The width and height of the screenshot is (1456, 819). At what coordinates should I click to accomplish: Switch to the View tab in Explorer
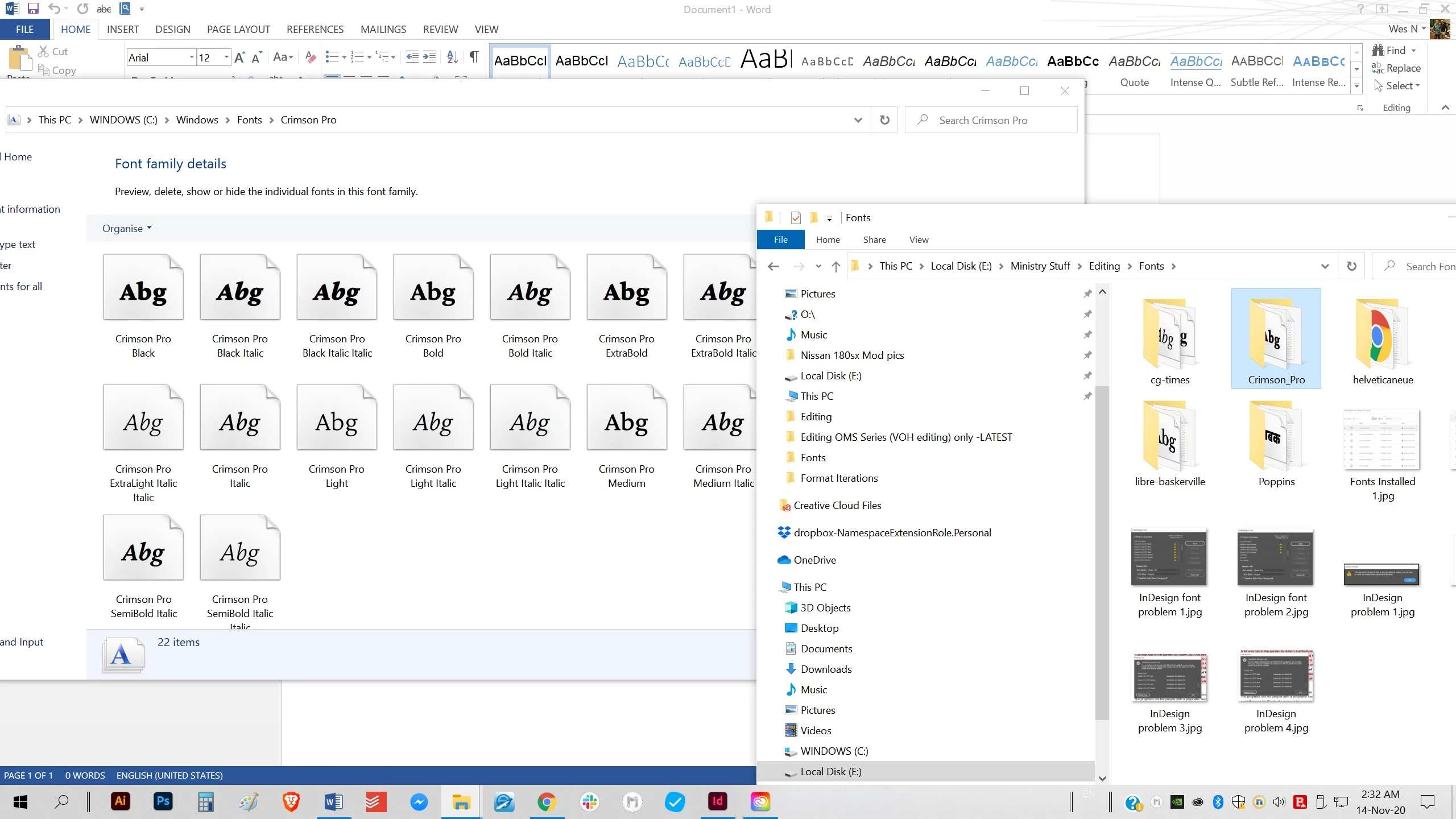[919, 240]
